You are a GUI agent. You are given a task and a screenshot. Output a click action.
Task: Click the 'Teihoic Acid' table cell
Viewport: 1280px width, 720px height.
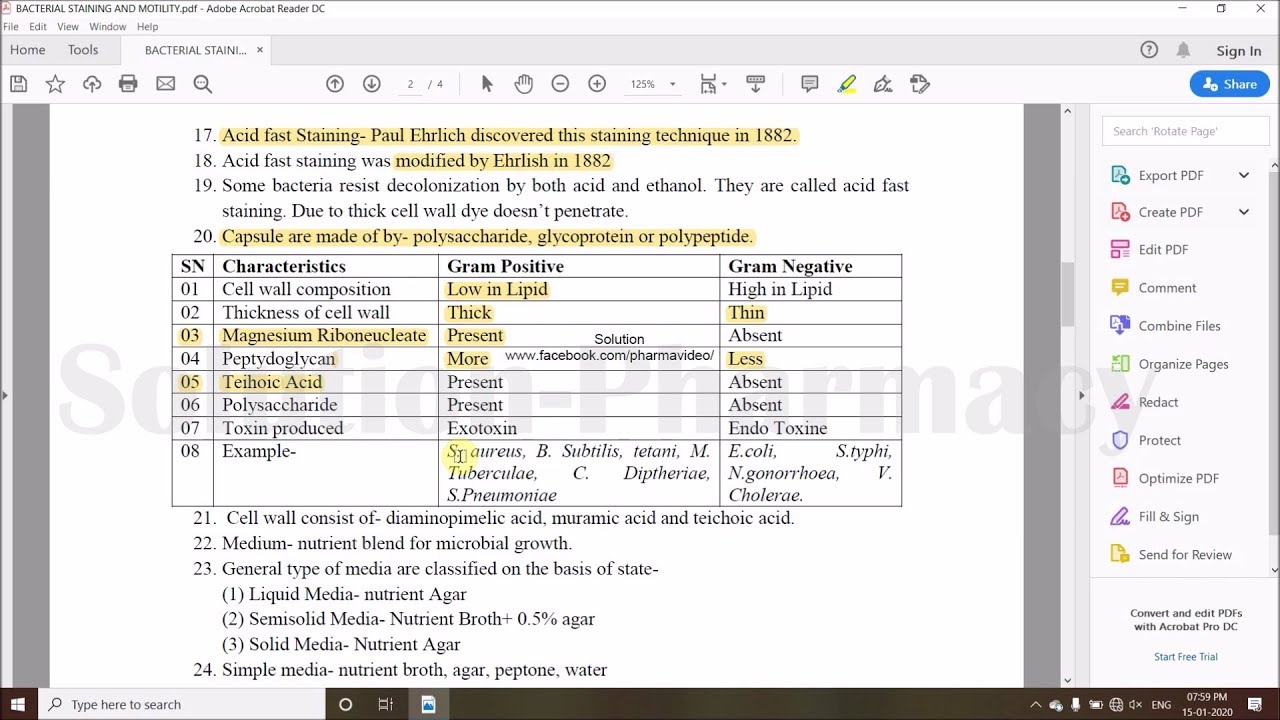coord(325,382)
